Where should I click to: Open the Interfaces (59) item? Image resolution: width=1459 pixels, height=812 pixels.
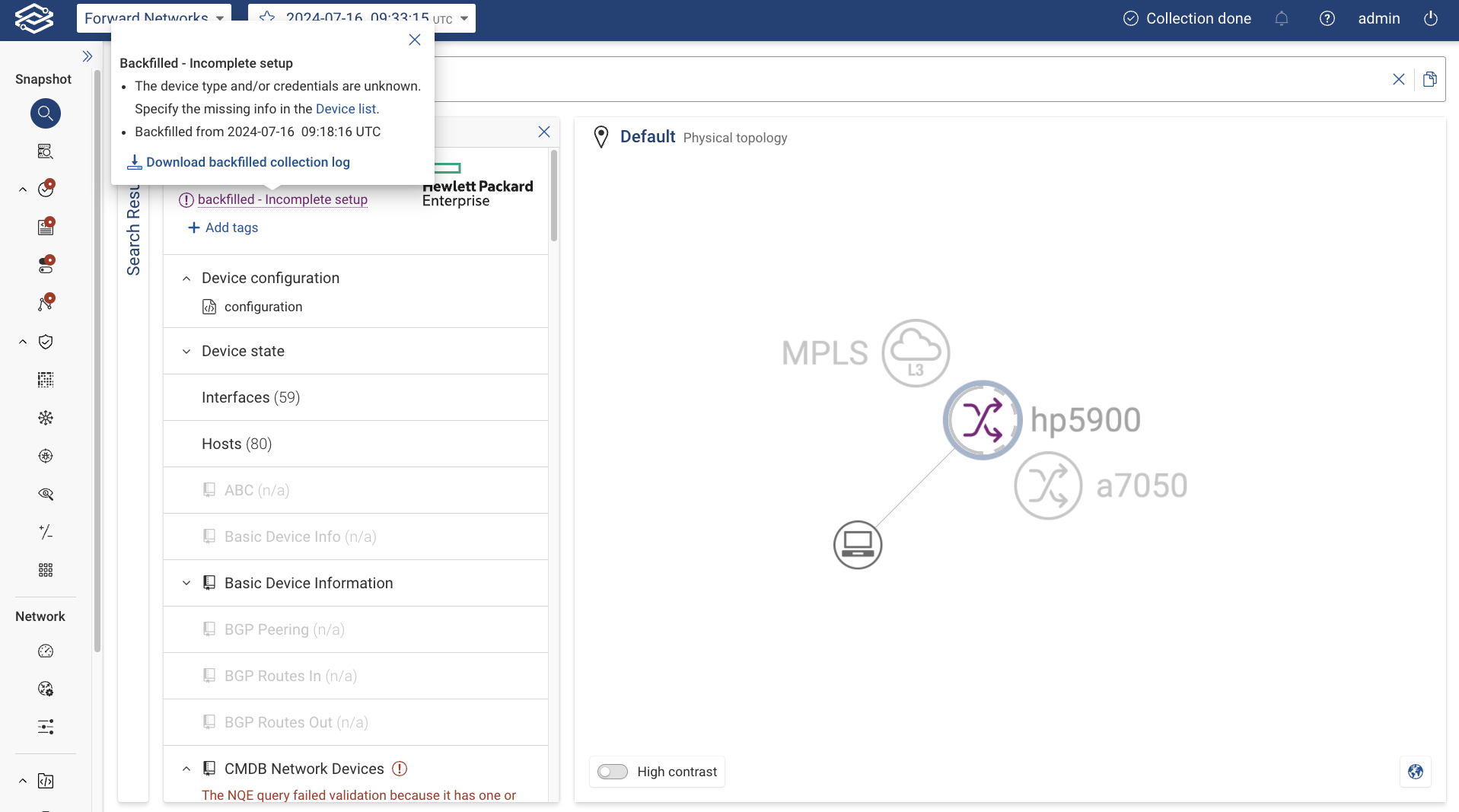250,397
